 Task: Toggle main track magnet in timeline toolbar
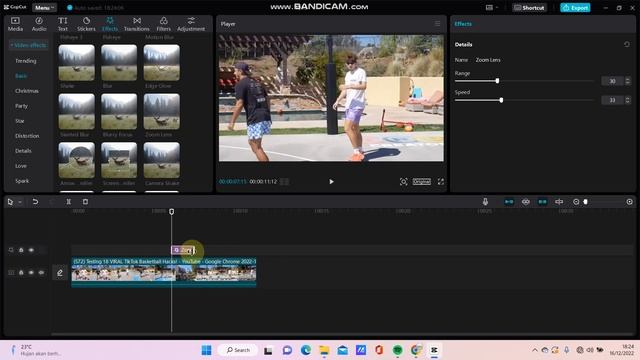click(x=509, y=202)
